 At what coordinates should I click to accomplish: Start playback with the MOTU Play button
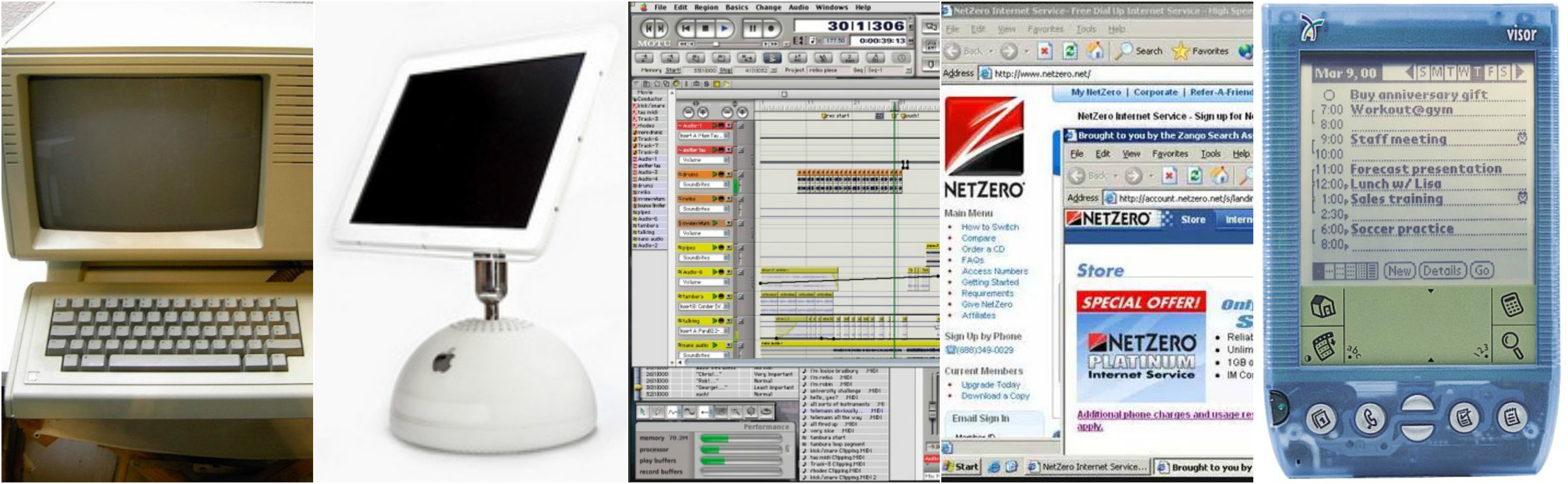(724, 29)
